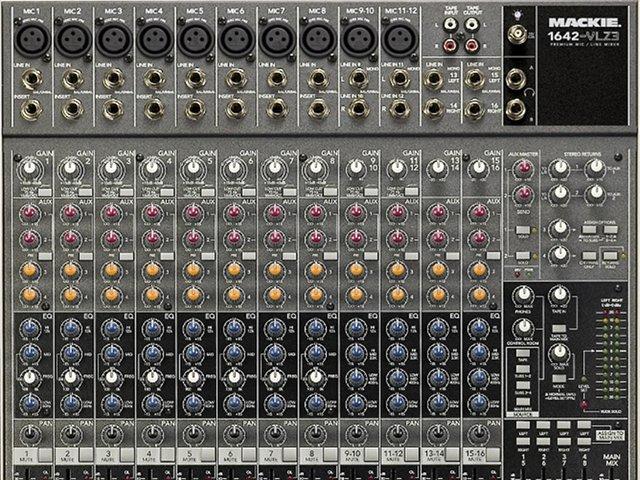Enable low cut on channel 8
This screenshot has width=640, height=480.
pos(330,192)
